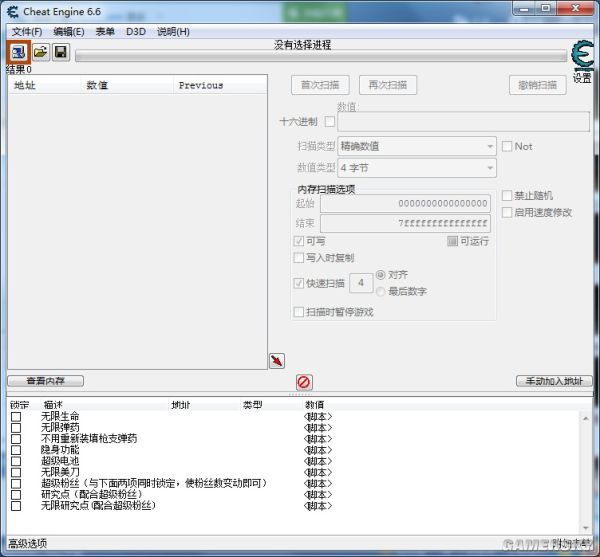Lock the 无限研究点 cheat checkbox
Viewport: 600px width, 557px height.
tap(16, 506)
